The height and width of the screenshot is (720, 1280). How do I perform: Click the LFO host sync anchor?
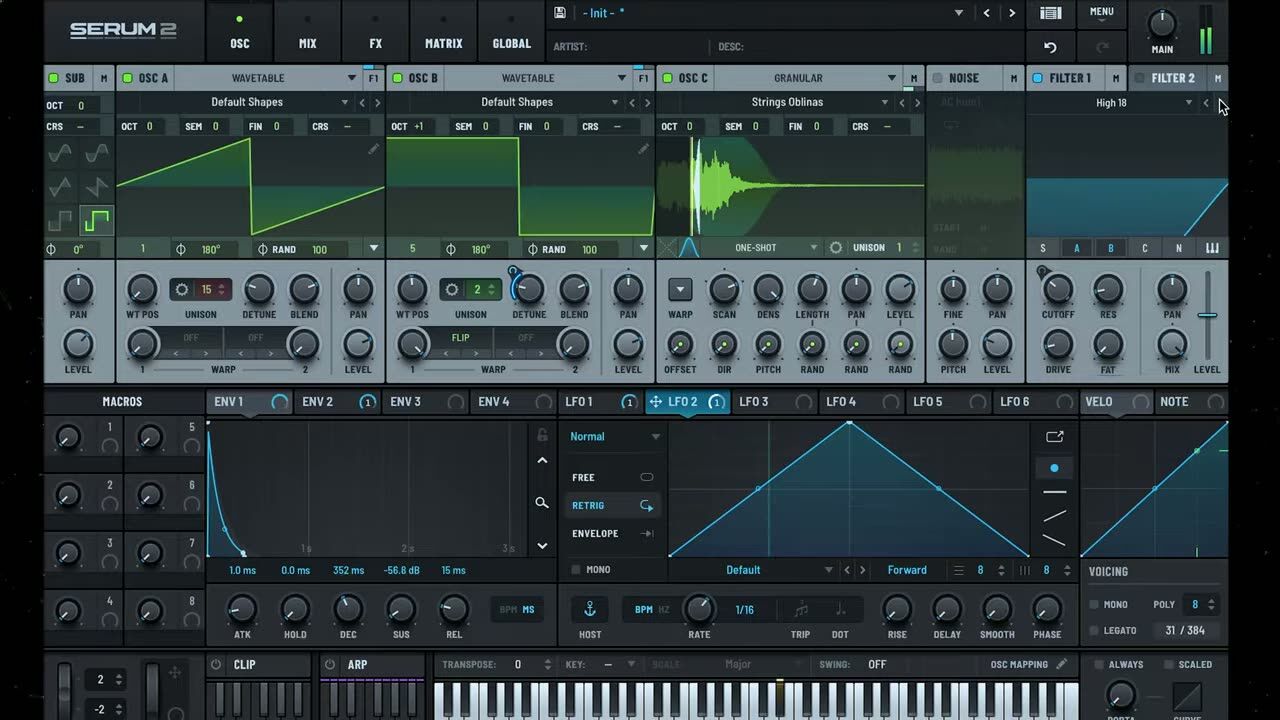[590, 609]
